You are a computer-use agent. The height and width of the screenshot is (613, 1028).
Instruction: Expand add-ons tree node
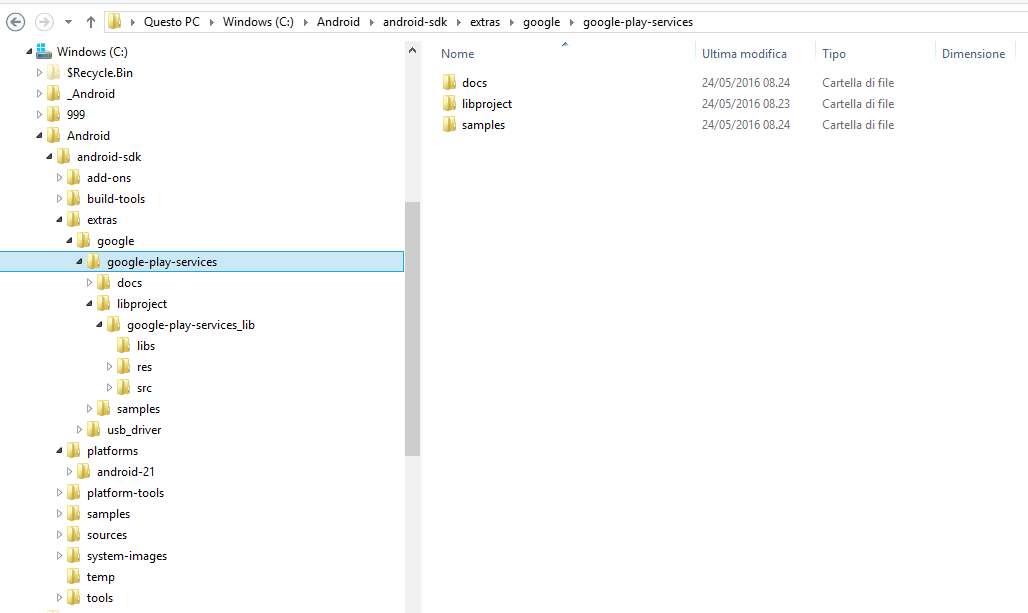coord(59,178)
